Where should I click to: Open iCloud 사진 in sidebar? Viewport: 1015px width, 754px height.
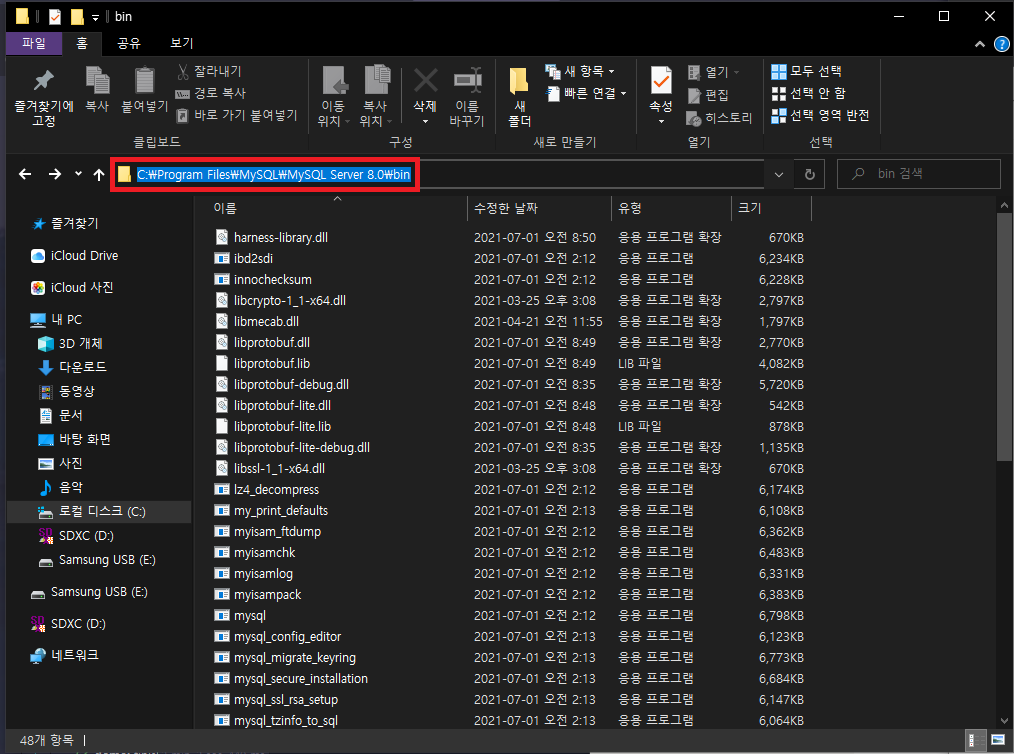(x=72, y=287)
